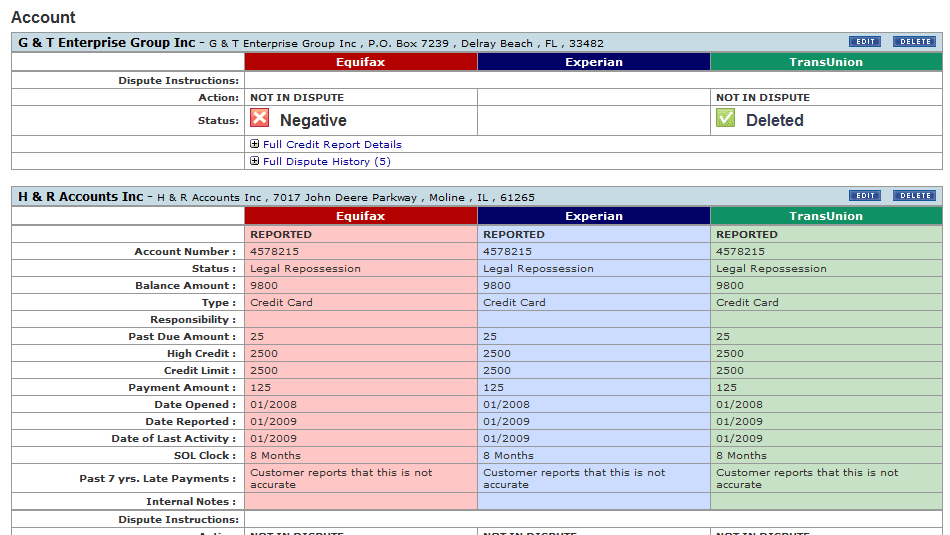Click Experian REPORTED label in H & R section
Image resolution: width=950 pixels, height=535 pixels.
pos(514,234)
